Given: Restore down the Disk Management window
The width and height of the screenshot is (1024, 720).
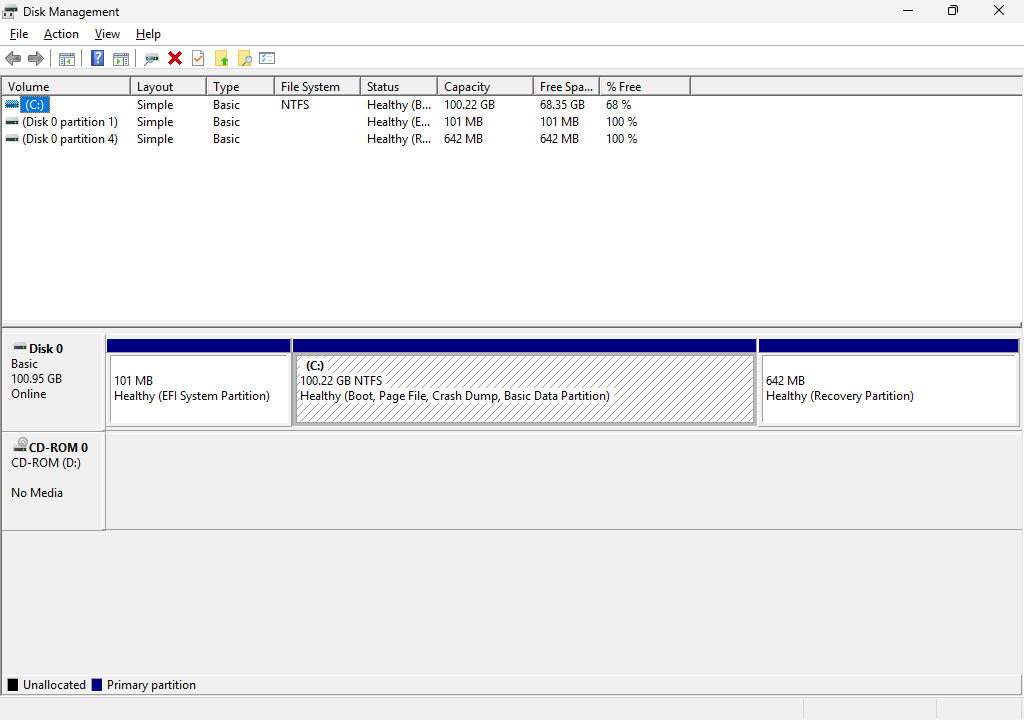Looking at the screenshot, I should (x=953, y=10).
